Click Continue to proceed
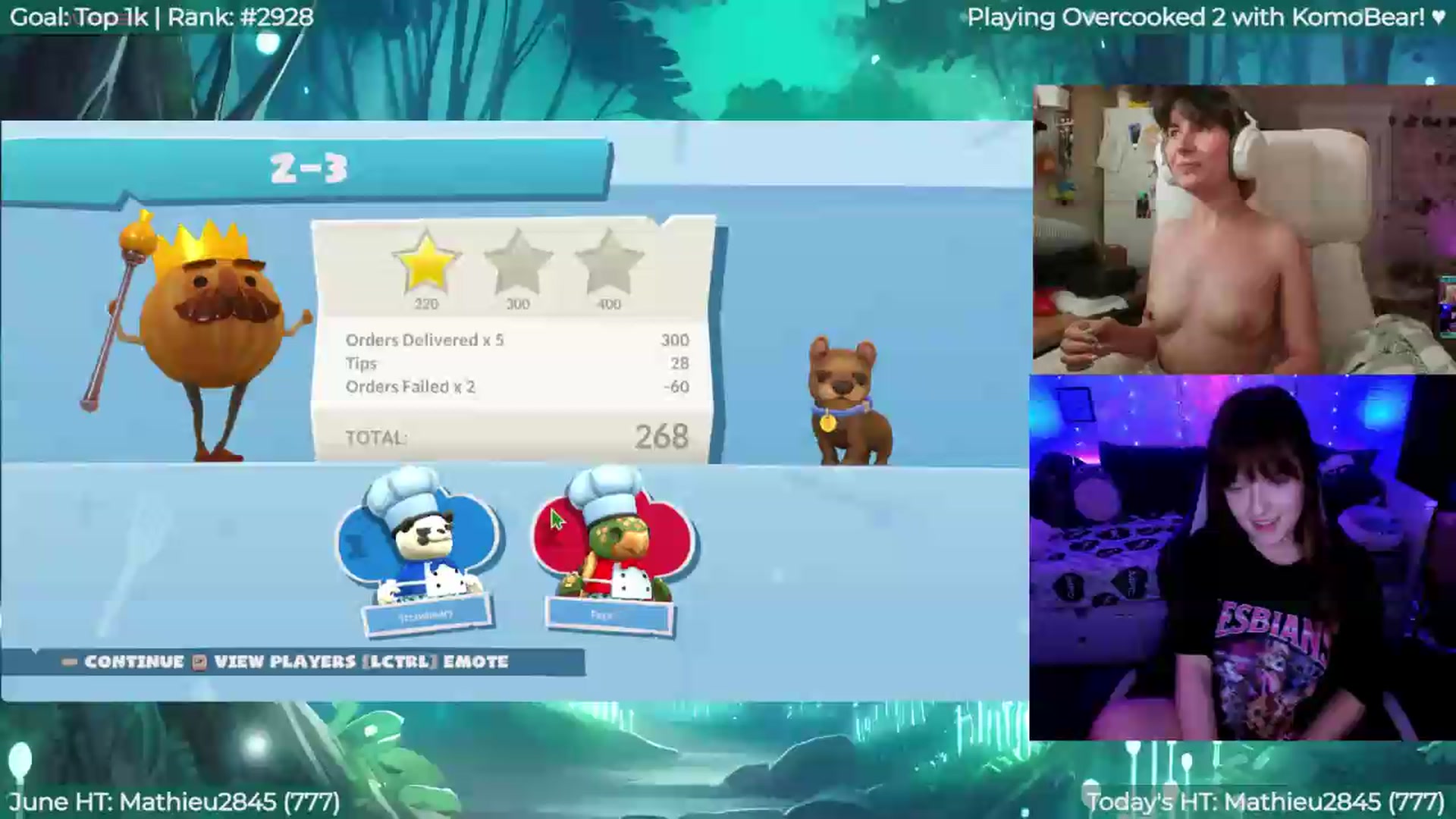 tap(134, 662)
